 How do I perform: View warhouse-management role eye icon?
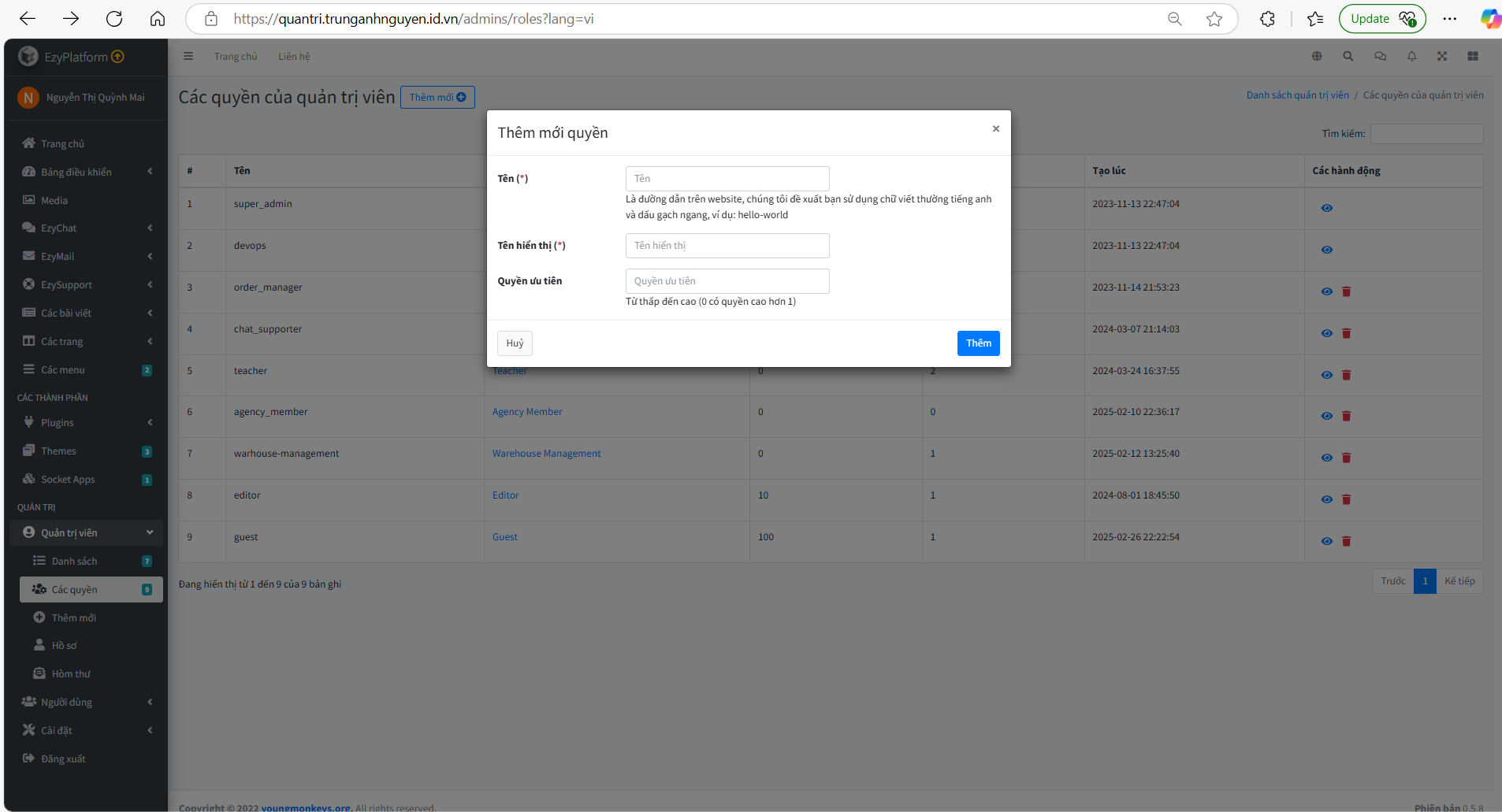[1327, 458]
